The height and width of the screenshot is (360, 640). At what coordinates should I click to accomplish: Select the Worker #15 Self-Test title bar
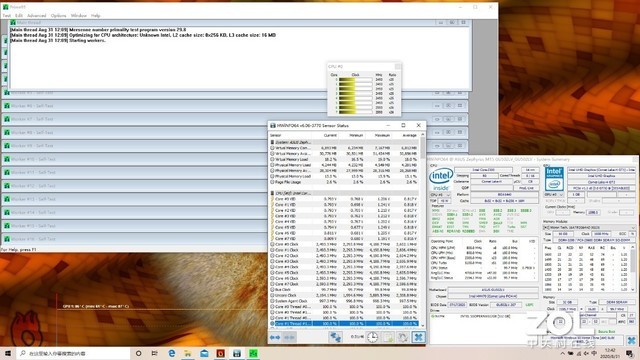pyautogui.click(x=135, y=226)
